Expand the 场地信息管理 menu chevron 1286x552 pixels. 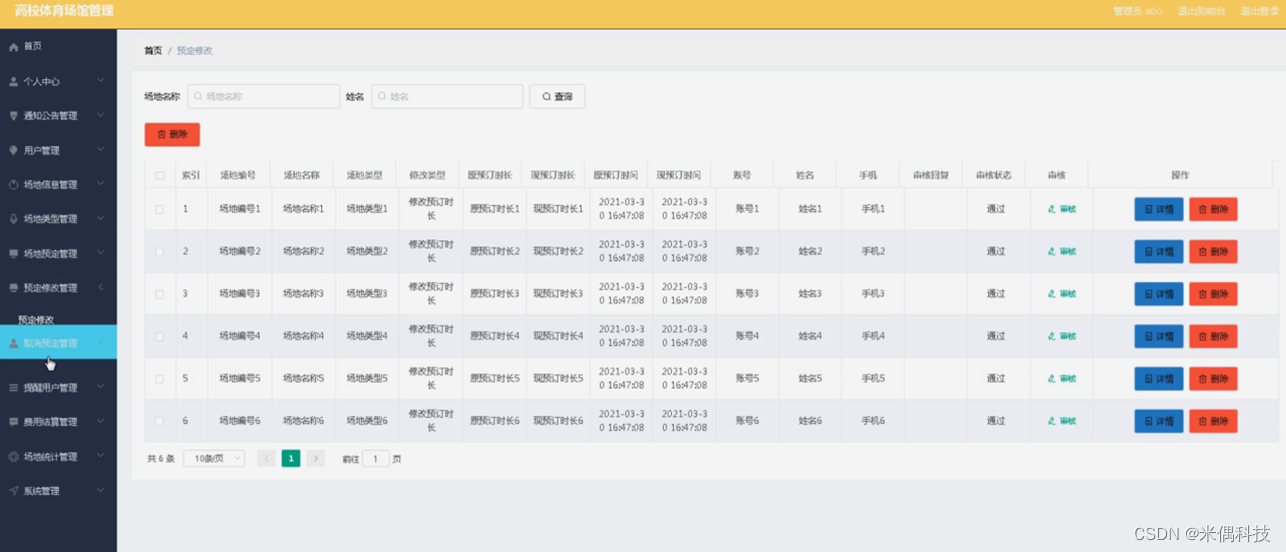(x=101, y=185)
